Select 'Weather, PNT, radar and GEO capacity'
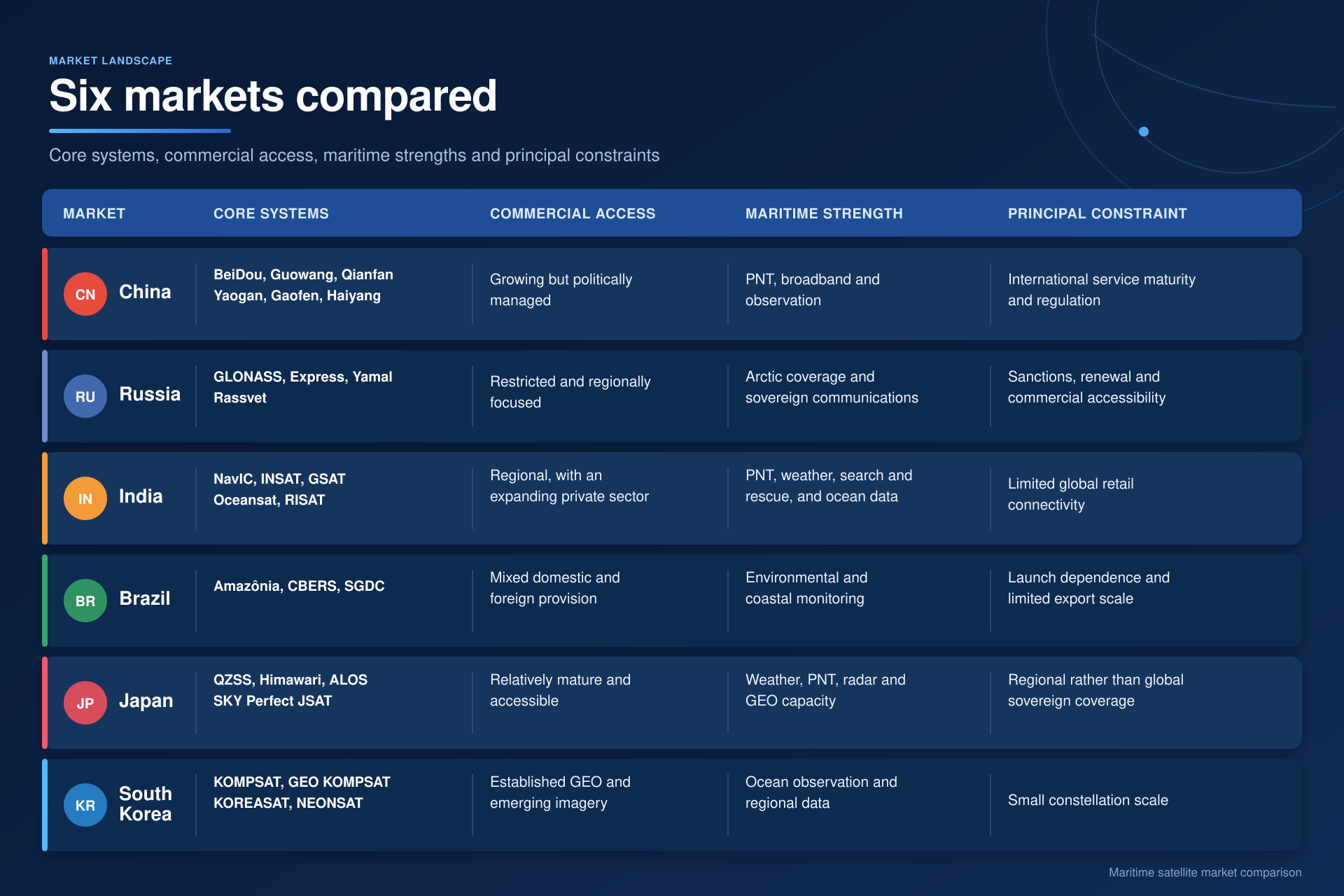1344x896 pixels. tap(825, 690)
